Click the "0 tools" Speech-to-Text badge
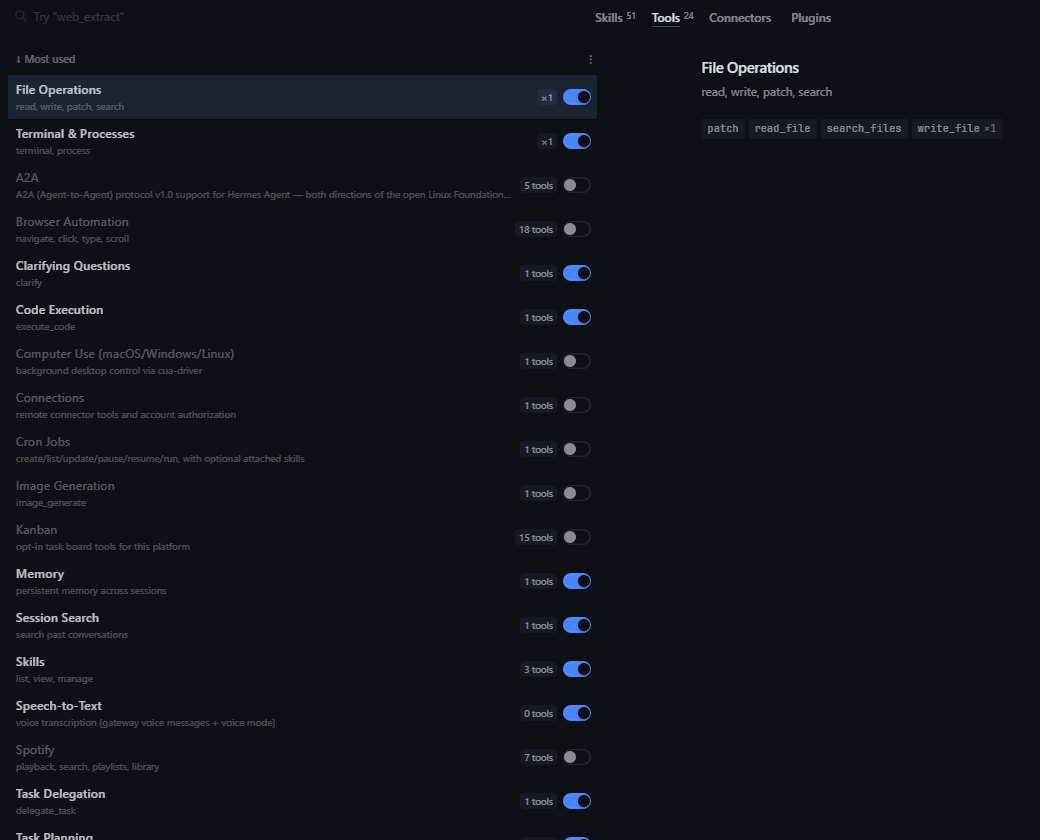 tap(538, 713)
